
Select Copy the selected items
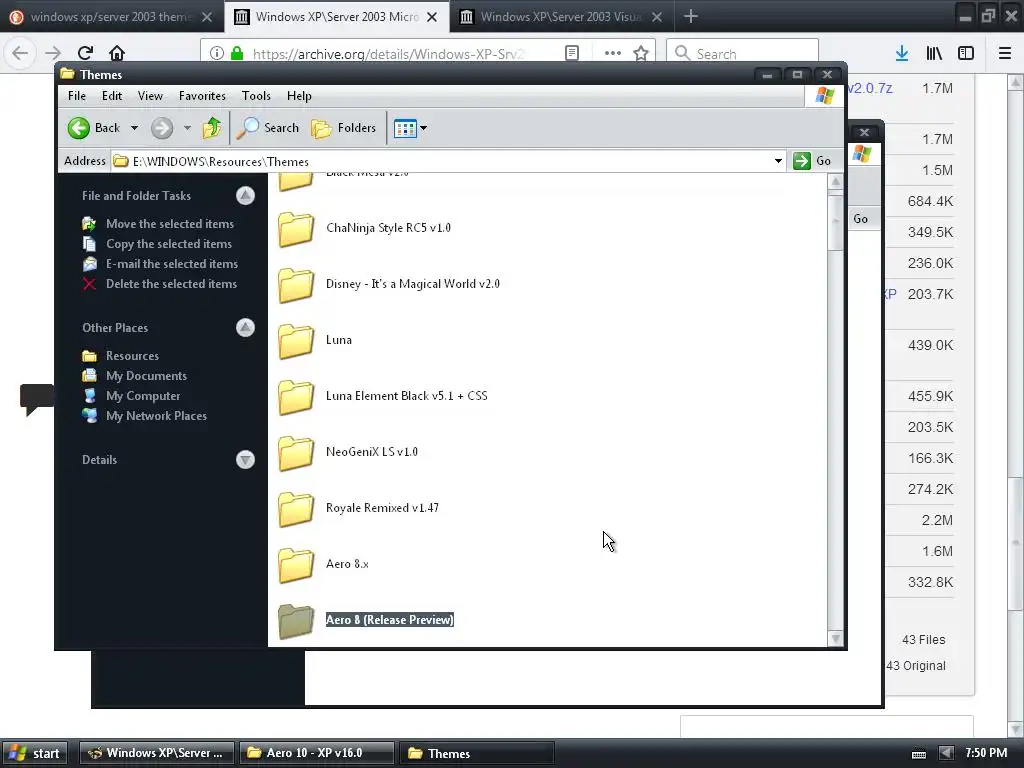[168, 244]
